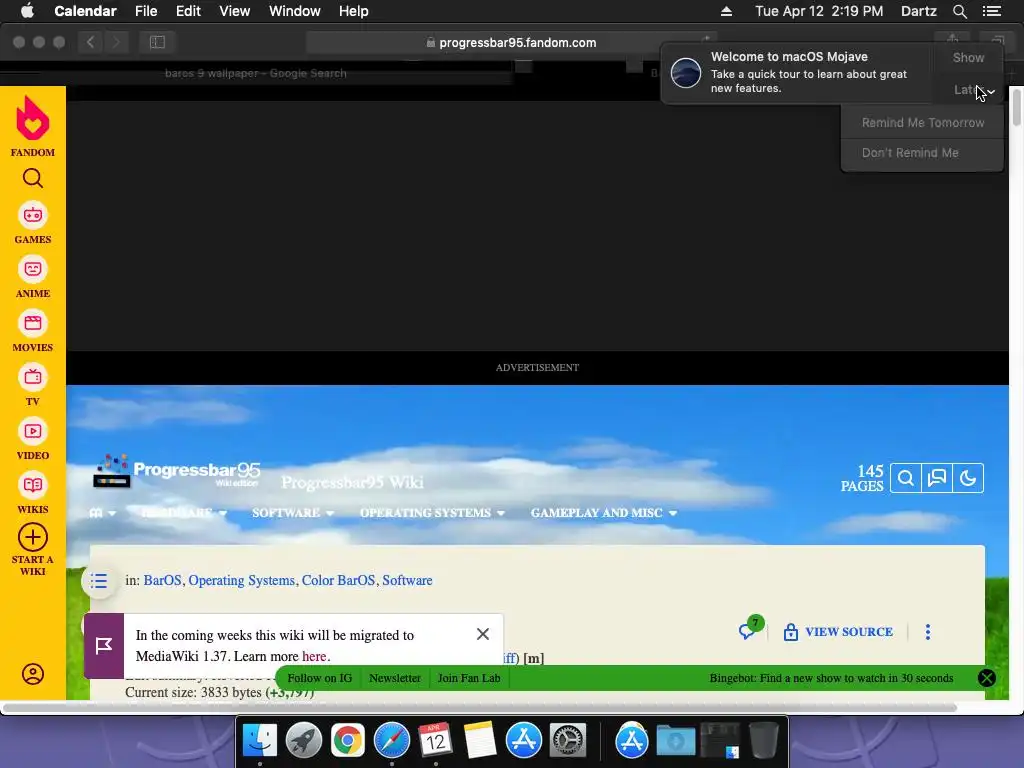Choose Don't Remind Me option
Viewport: 1024px width, 768px height.
tap(922, 153)
